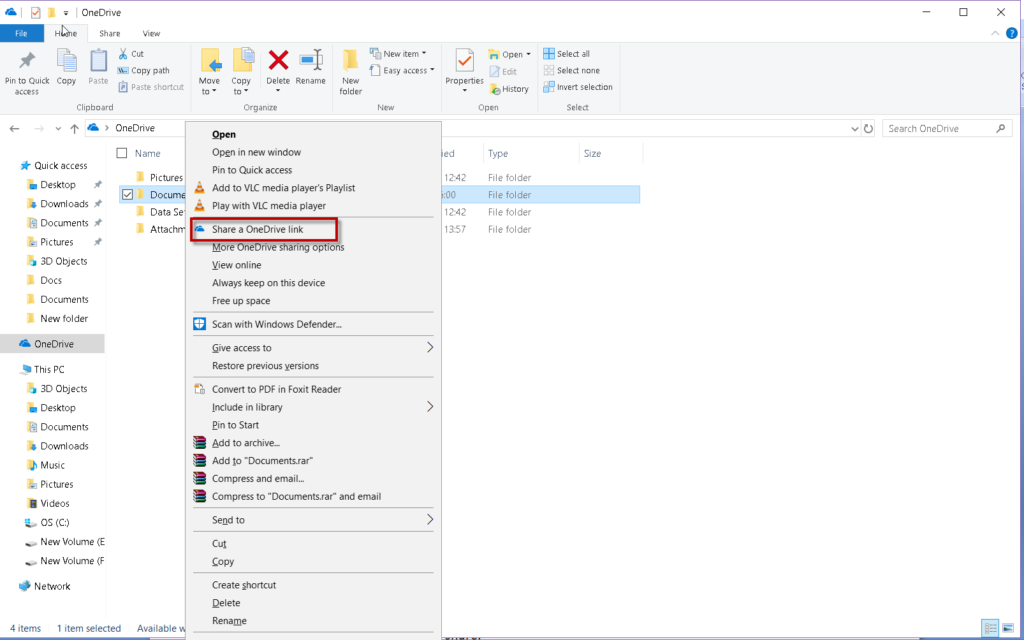Expand Give access to submenu

point(313,348)
